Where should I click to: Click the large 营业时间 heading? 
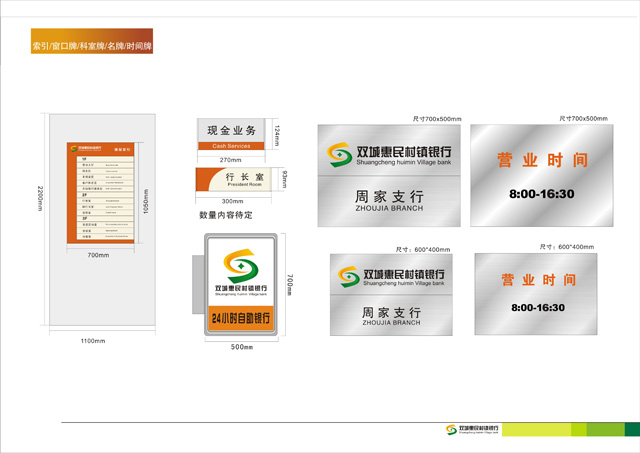[537, 160]
